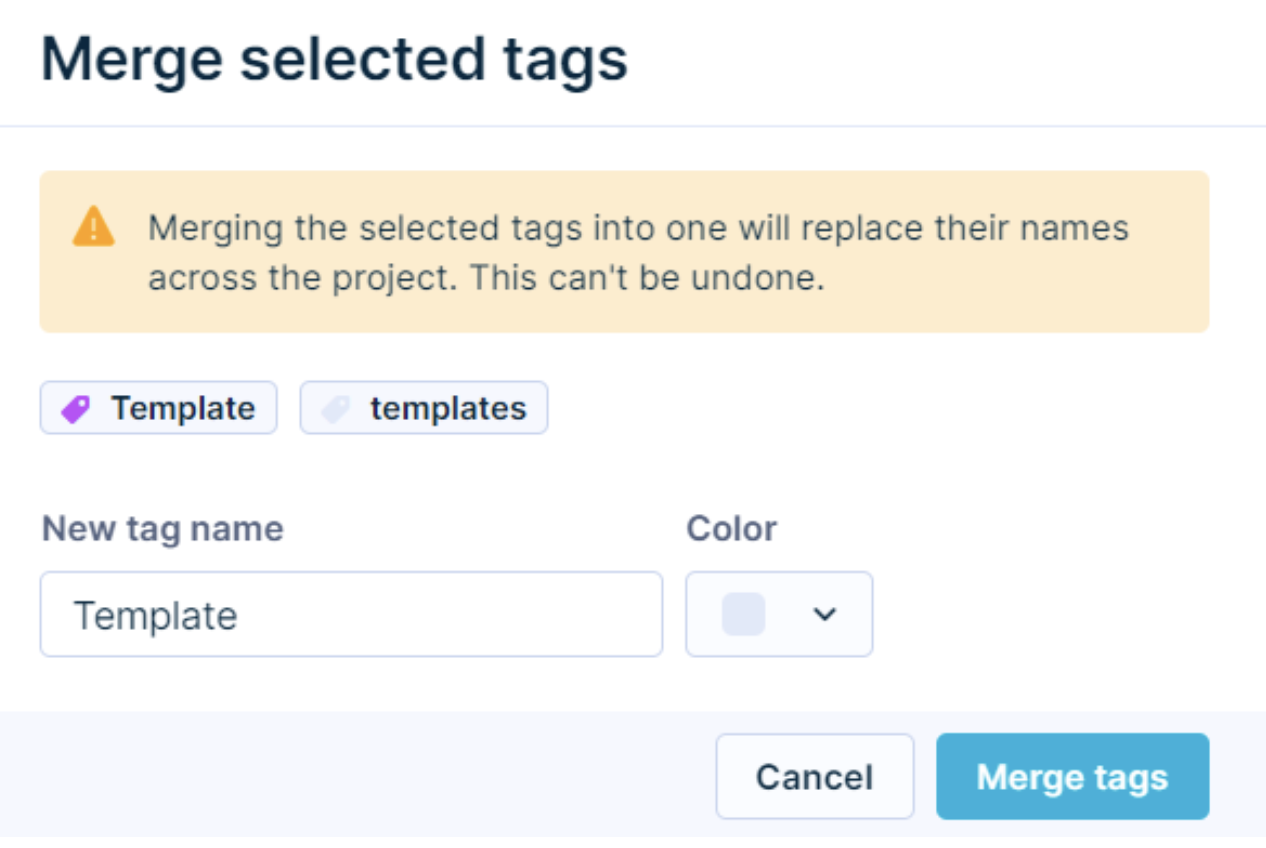1266x848 pixels.
Task: Click the New tag name label
Action: pyautogui.click(x=162, y=528)
